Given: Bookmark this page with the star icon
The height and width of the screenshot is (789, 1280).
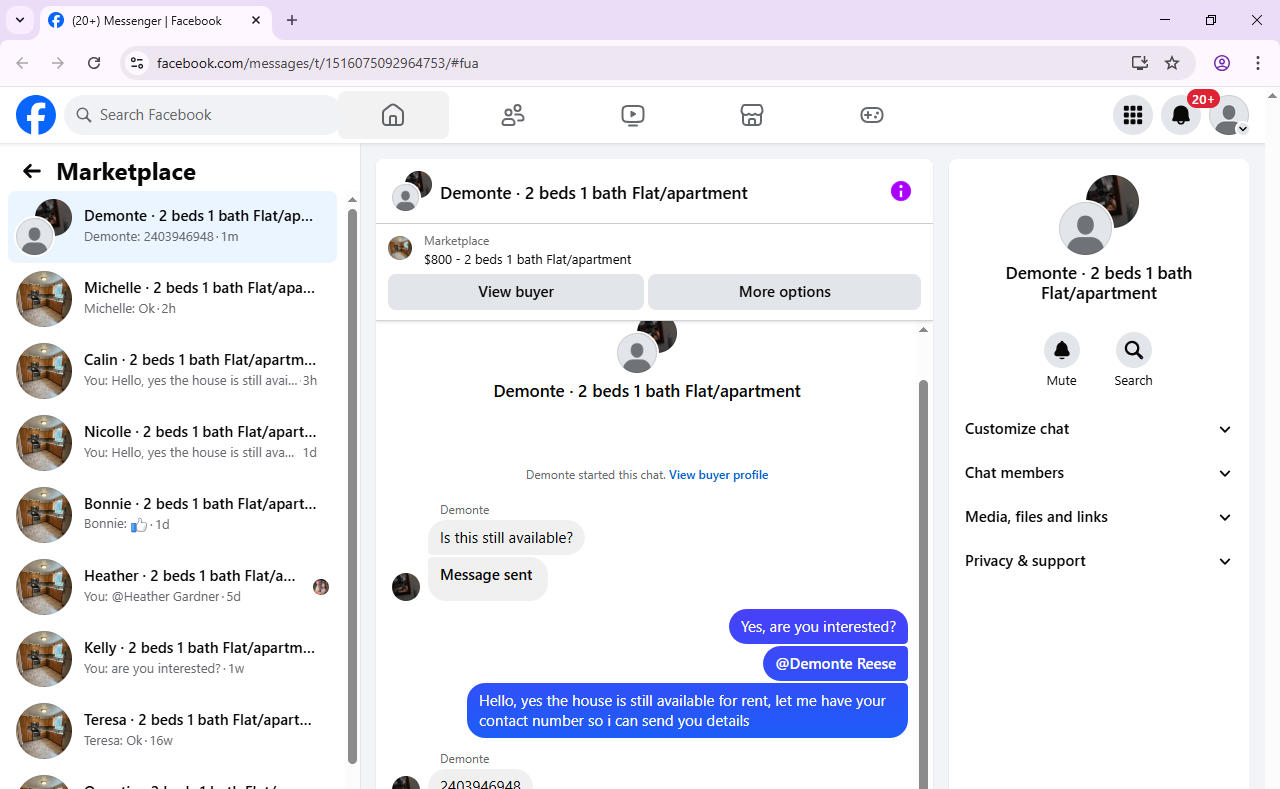Looking at the screenshot, I should tap(1172, 63).
